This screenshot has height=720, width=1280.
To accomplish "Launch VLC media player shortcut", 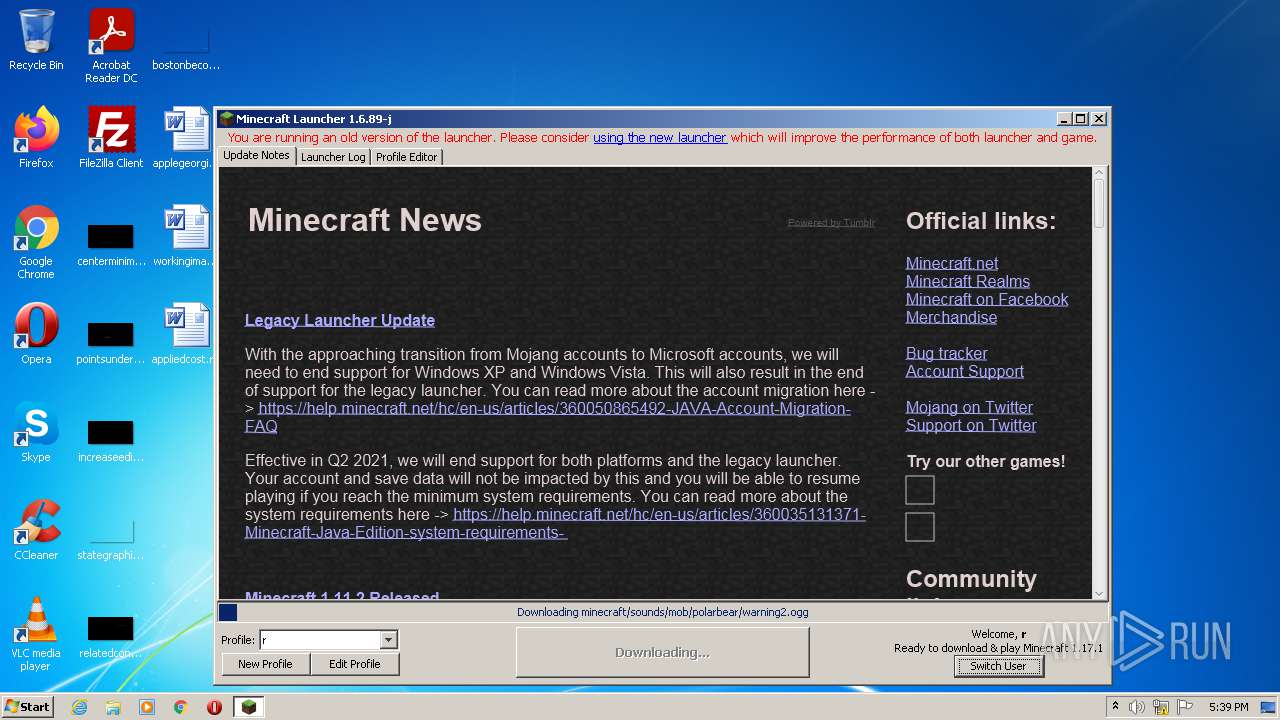I will pos(36,634).
